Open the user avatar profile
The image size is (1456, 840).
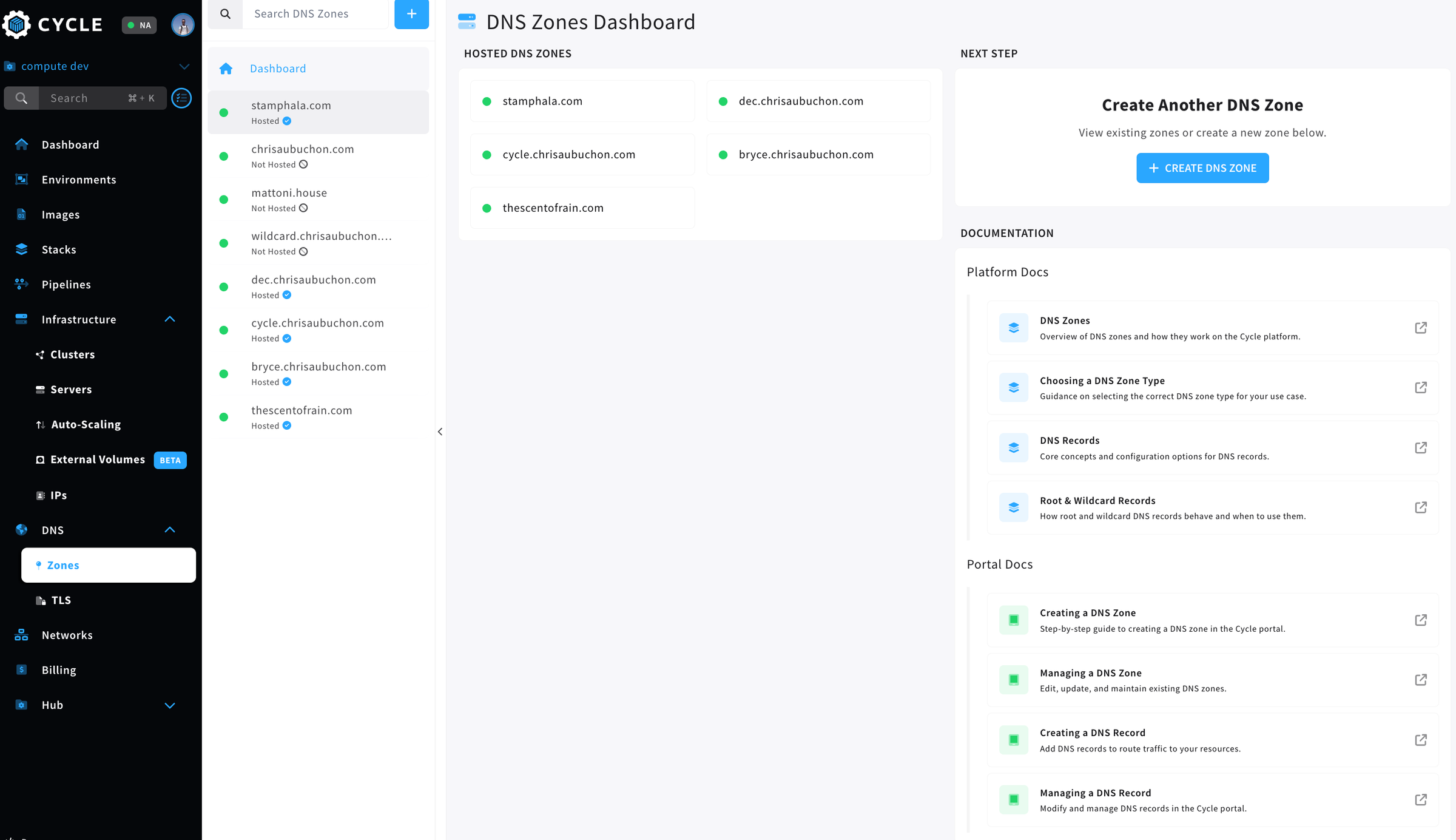(x=183, y=25)
